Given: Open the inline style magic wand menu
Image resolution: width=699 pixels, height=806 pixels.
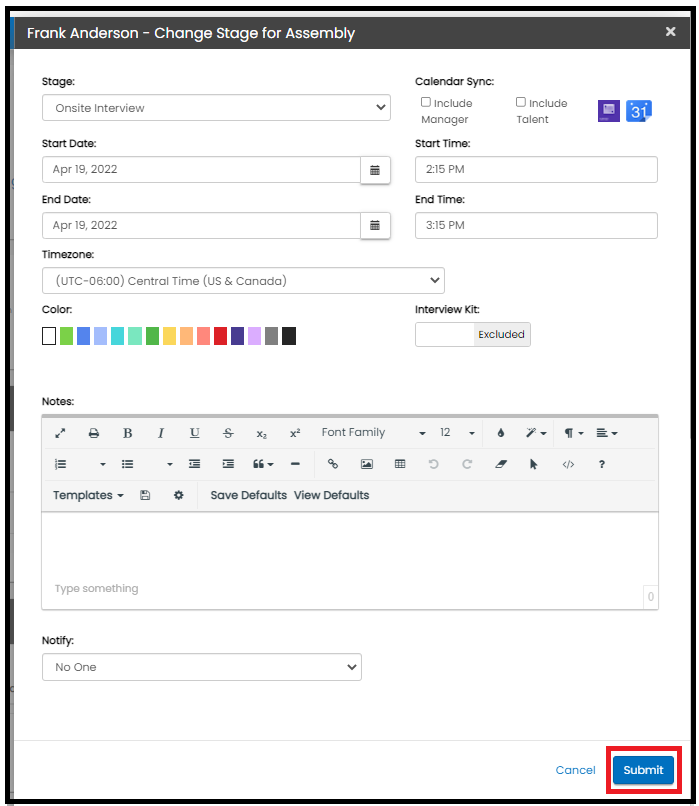Looking at the screenshot, I should 536,433.
